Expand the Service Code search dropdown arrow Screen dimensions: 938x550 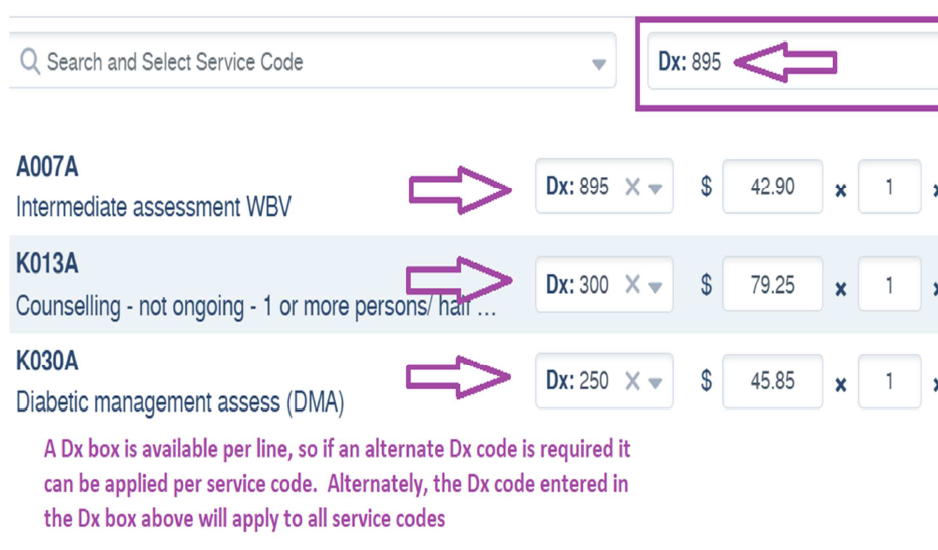coord(598,64)
